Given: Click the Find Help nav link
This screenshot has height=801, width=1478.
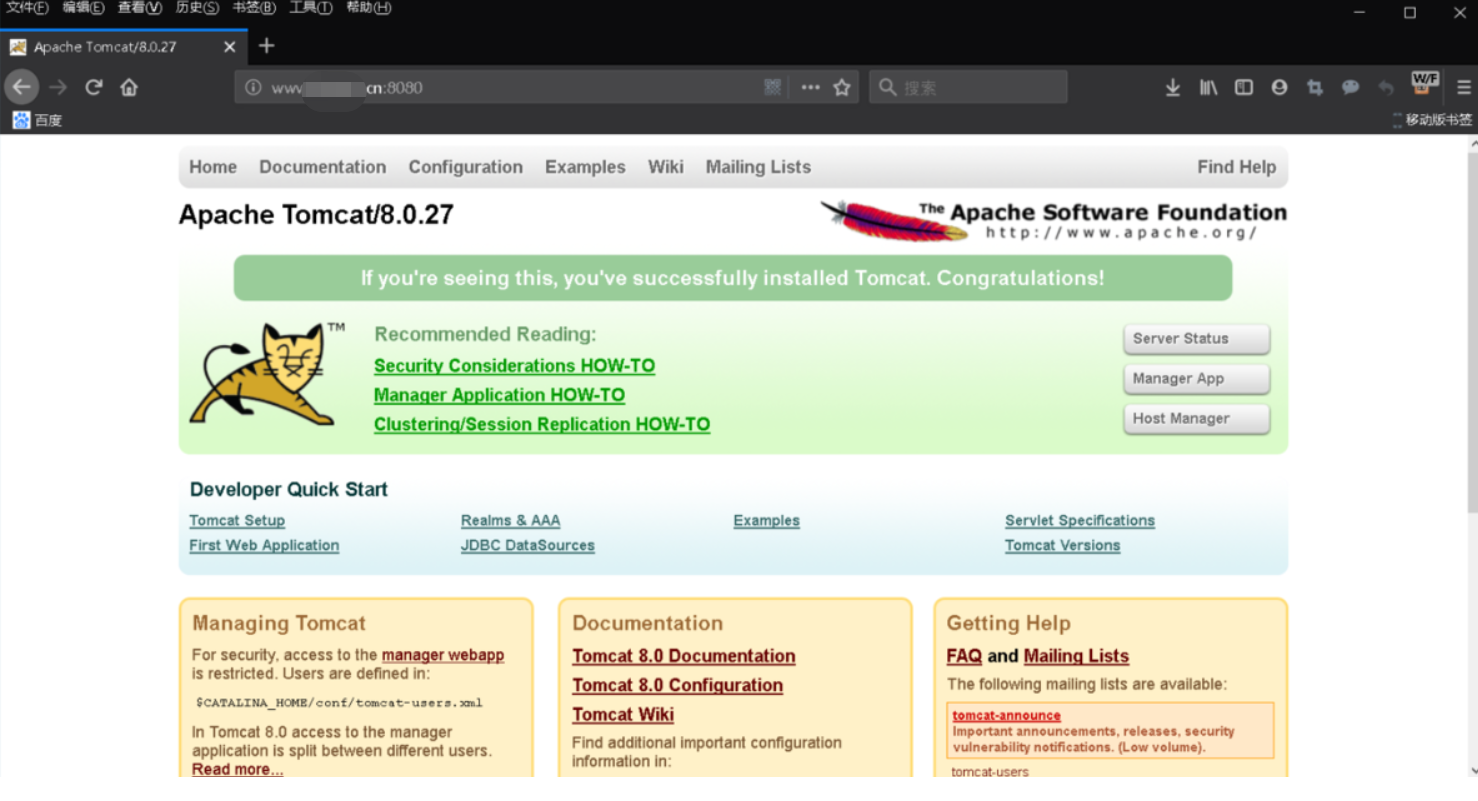Looking at the screenshot, I should point(1237,167).
